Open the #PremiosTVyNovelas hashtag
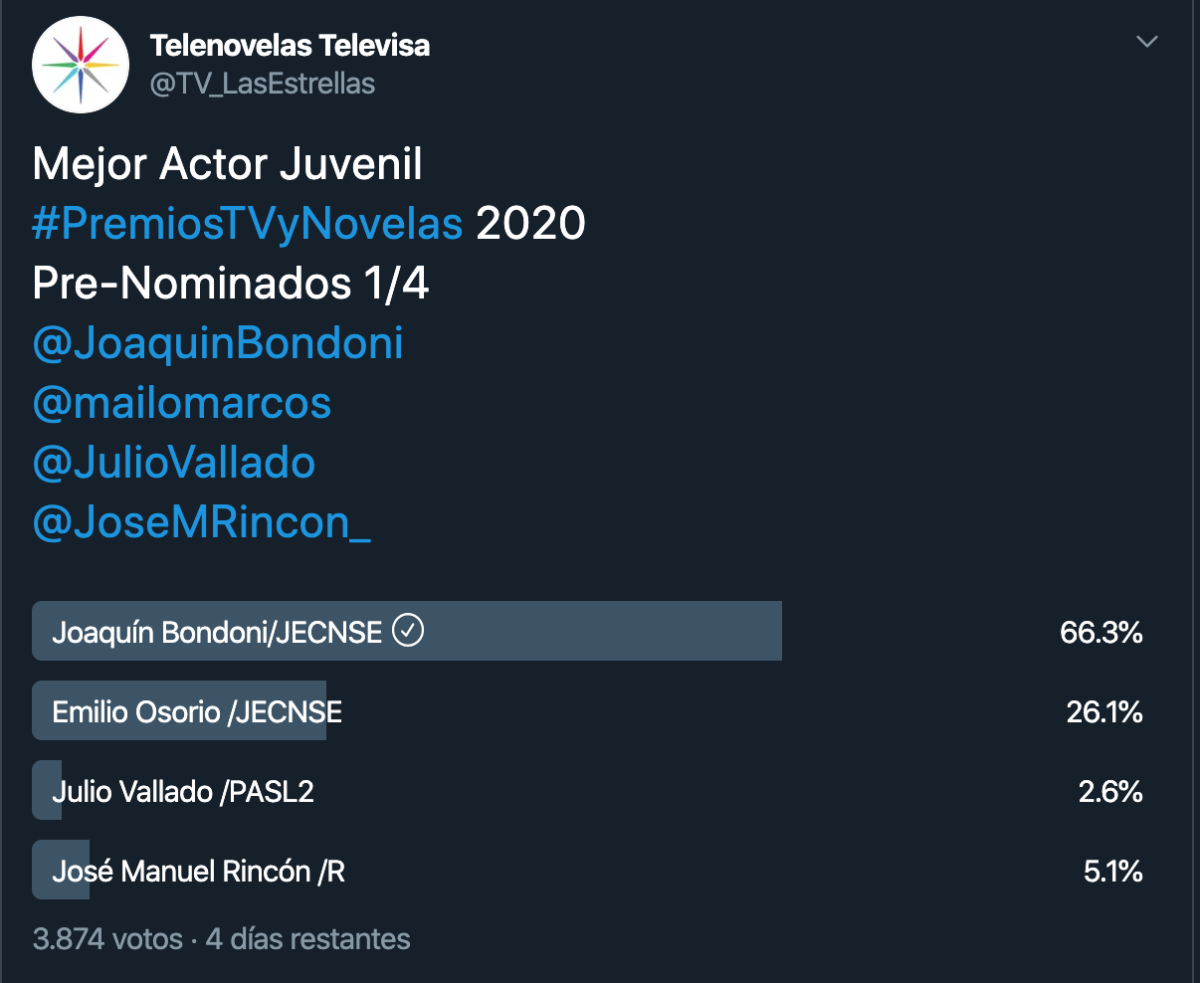 pyautogui.click(x=248, y=225)
